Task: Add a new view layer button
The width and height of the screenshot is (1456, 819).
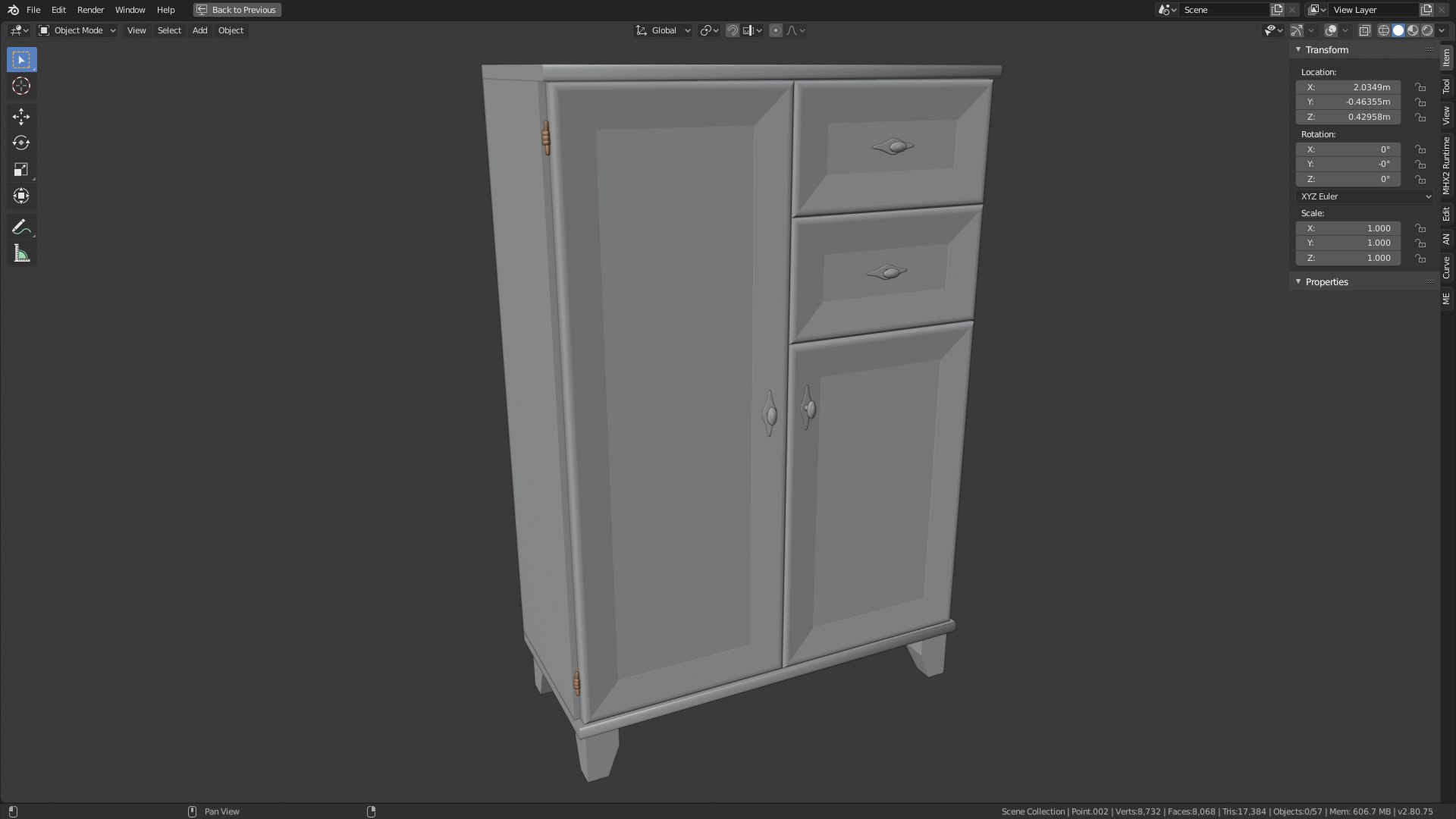Action: click(x=1426, y=10)
